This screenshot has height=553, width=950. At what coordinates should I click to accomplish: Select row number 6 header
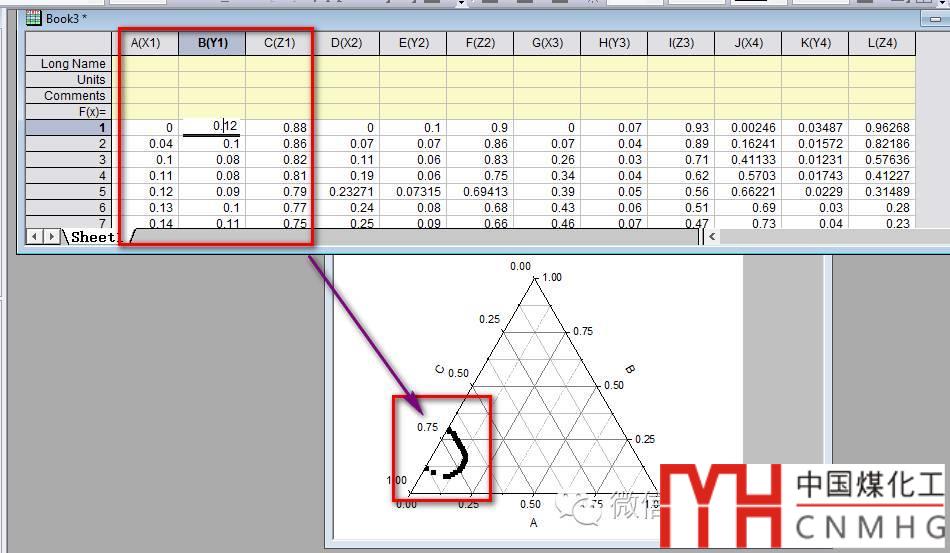coord(68,208)
